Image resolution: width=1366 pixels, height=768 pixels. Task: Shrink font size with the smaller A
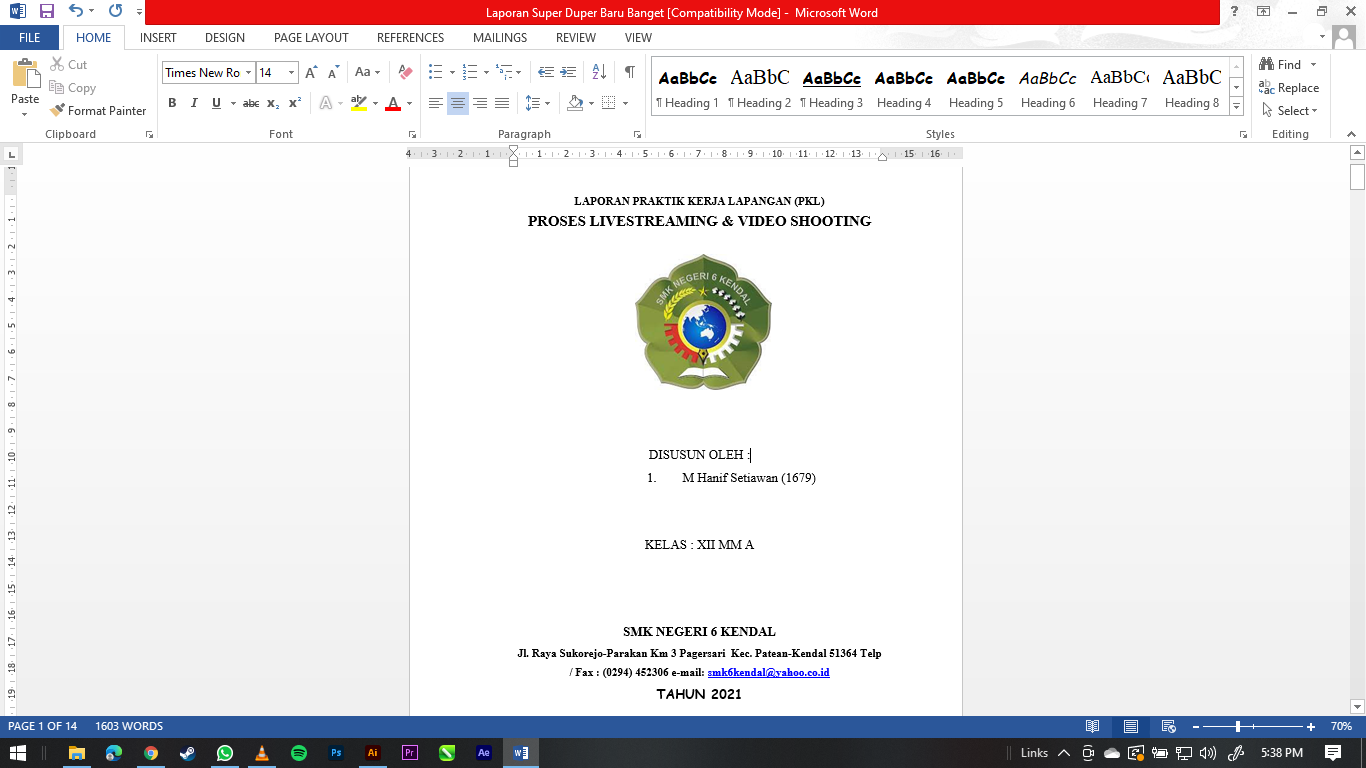pyautogui.click(x=333, y=73)
